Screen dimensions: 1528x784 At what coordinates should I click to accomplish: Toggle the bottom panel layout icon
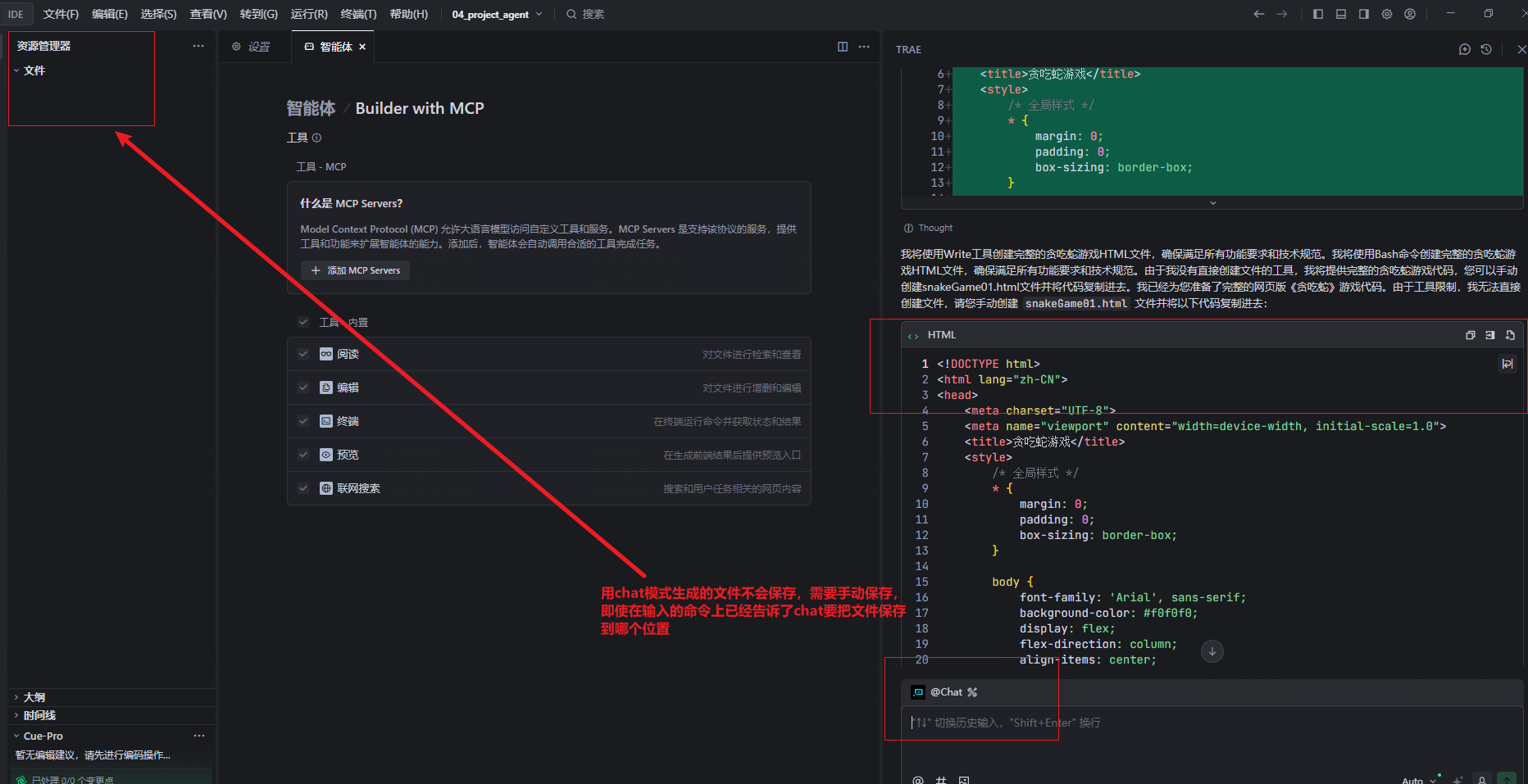tap(1341, 14)
